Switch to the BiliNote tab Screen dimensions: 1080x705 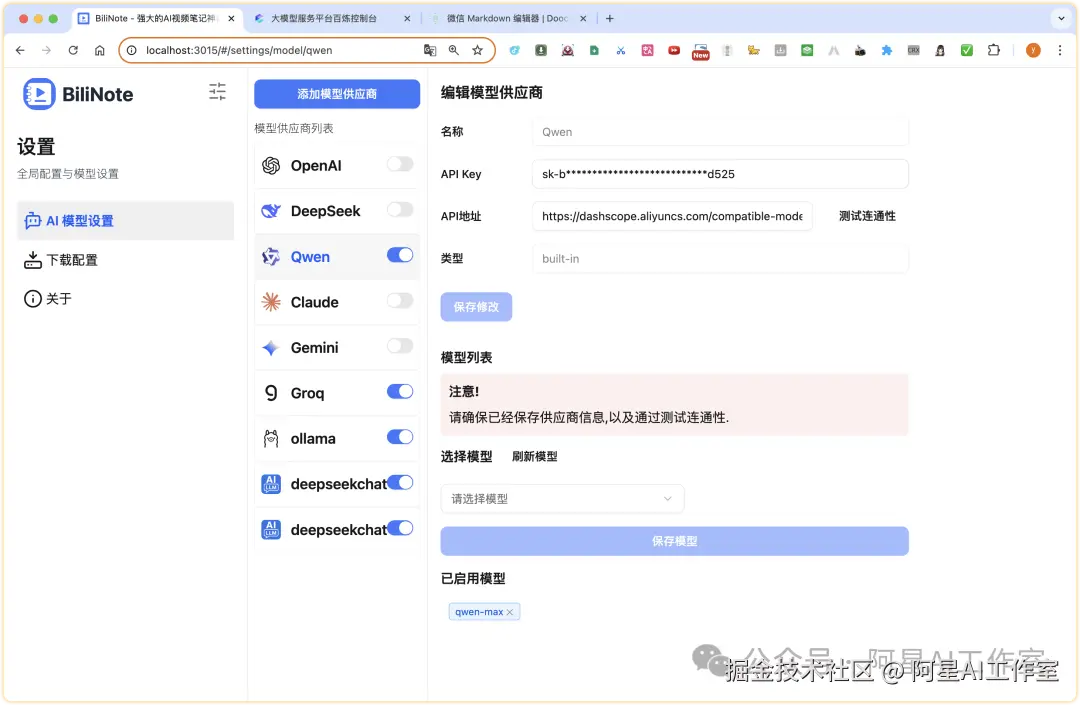coord(155,19)
